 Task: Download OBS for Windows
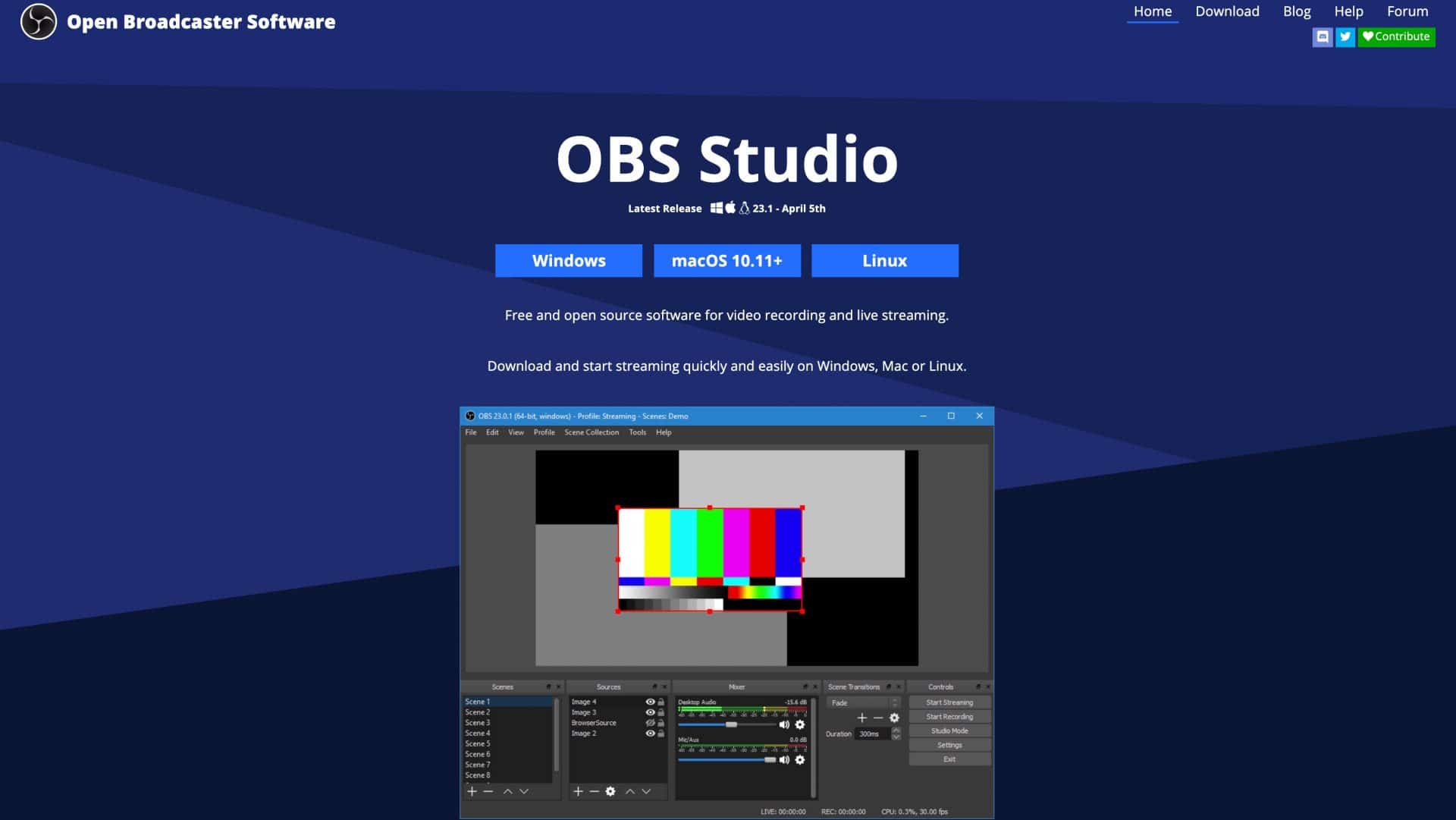(569, 260)
